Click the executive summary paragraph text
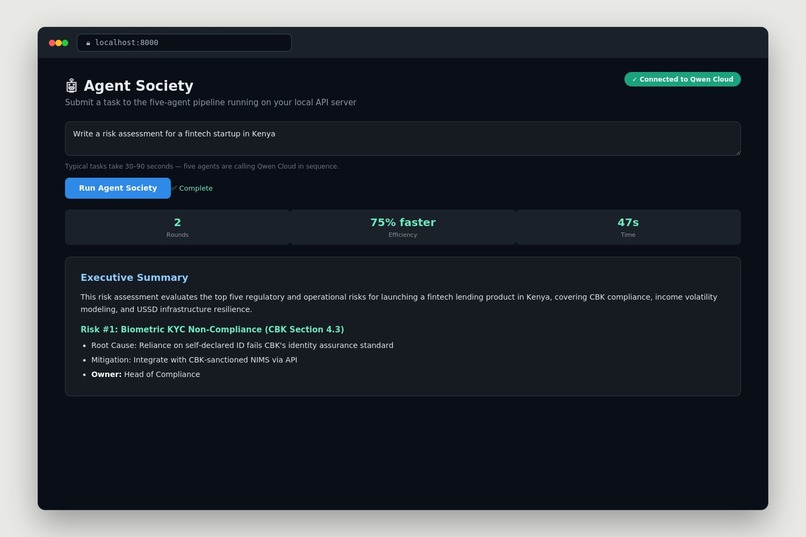Screen dimensions: 806x537 pyautogui.click(x=399, y=303)
